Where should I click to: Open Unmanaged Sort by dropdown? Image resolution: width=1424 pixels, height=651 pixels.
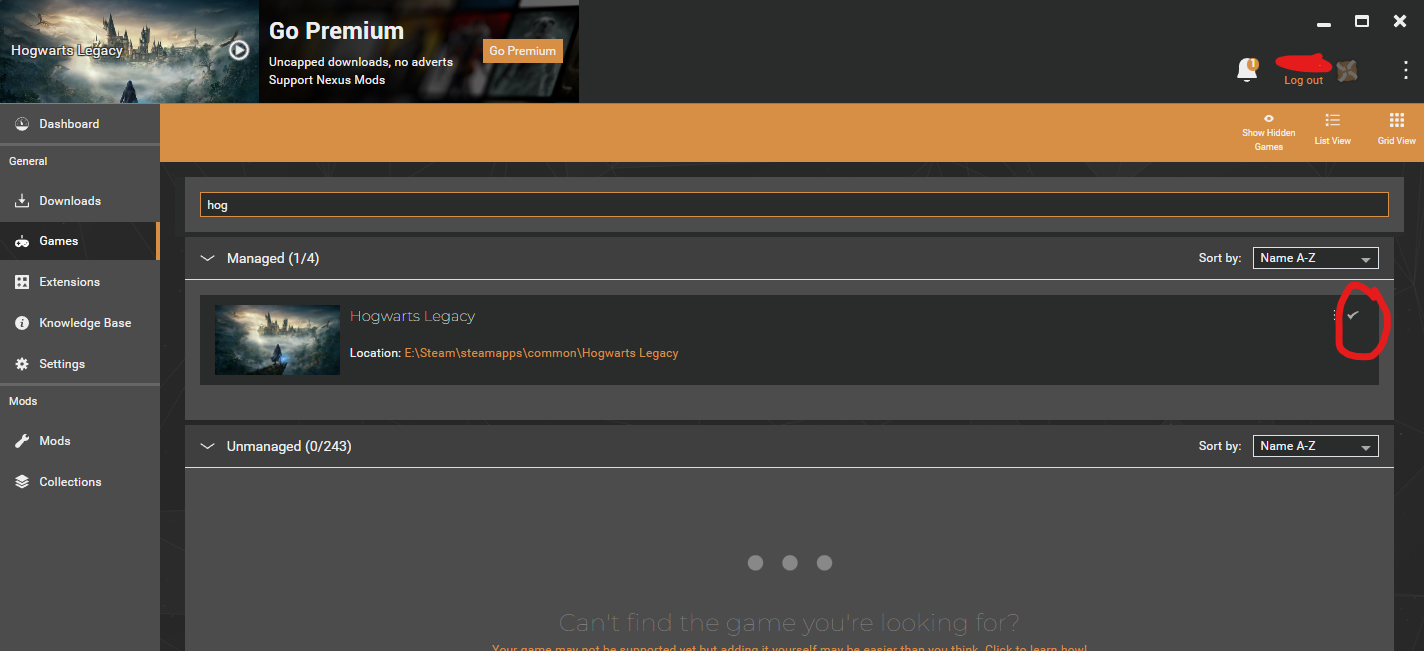pyautogui.click(x=1315, y=446)
